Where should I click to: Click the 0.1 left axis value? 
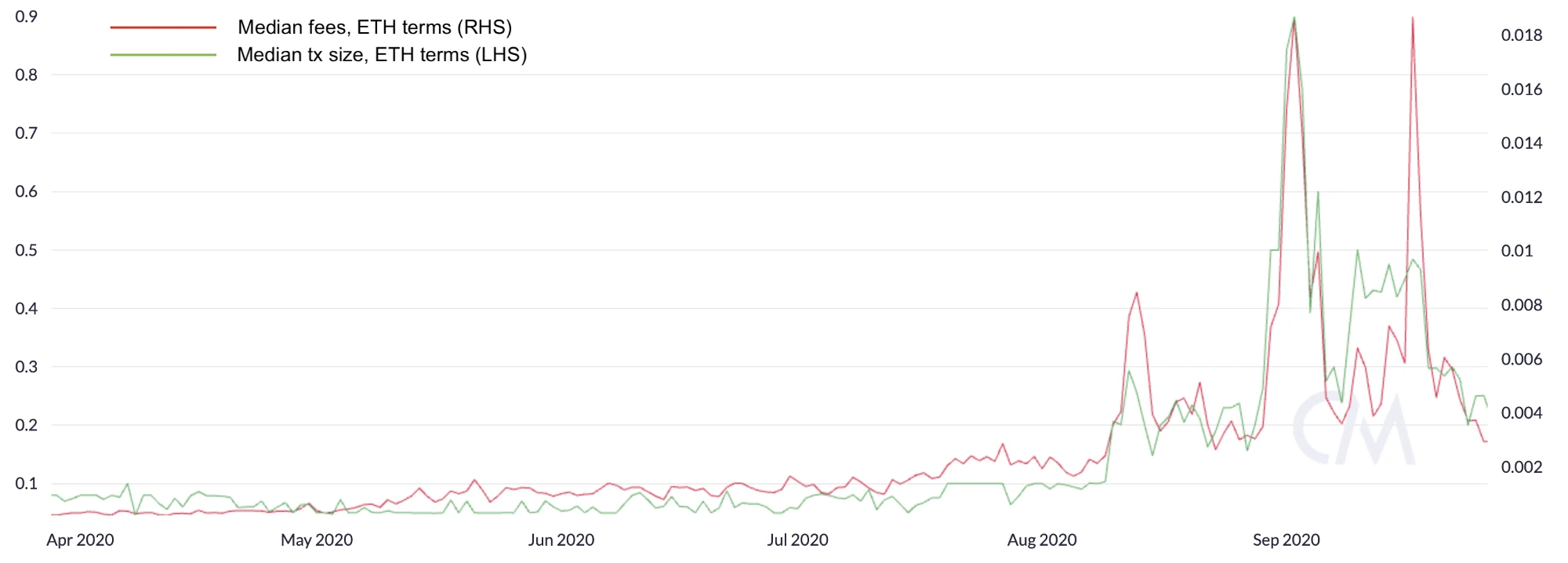coord(27,483)
